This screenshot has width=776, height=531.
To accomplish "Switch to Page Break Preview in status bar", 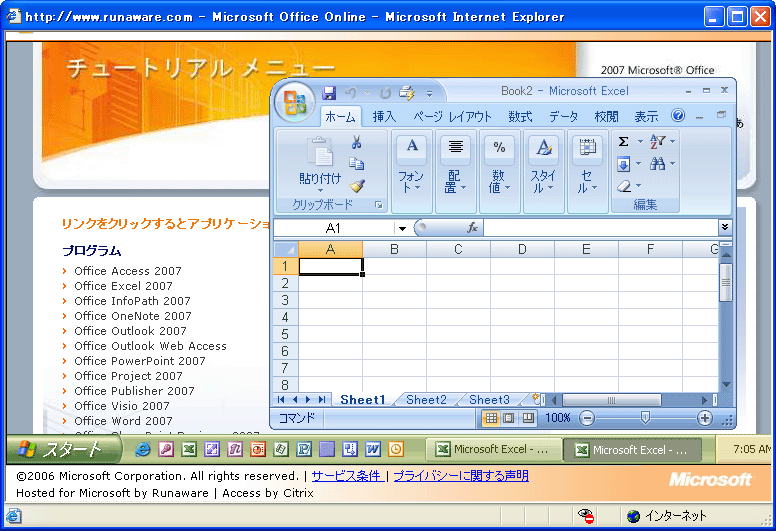I will tap(528, 418).
